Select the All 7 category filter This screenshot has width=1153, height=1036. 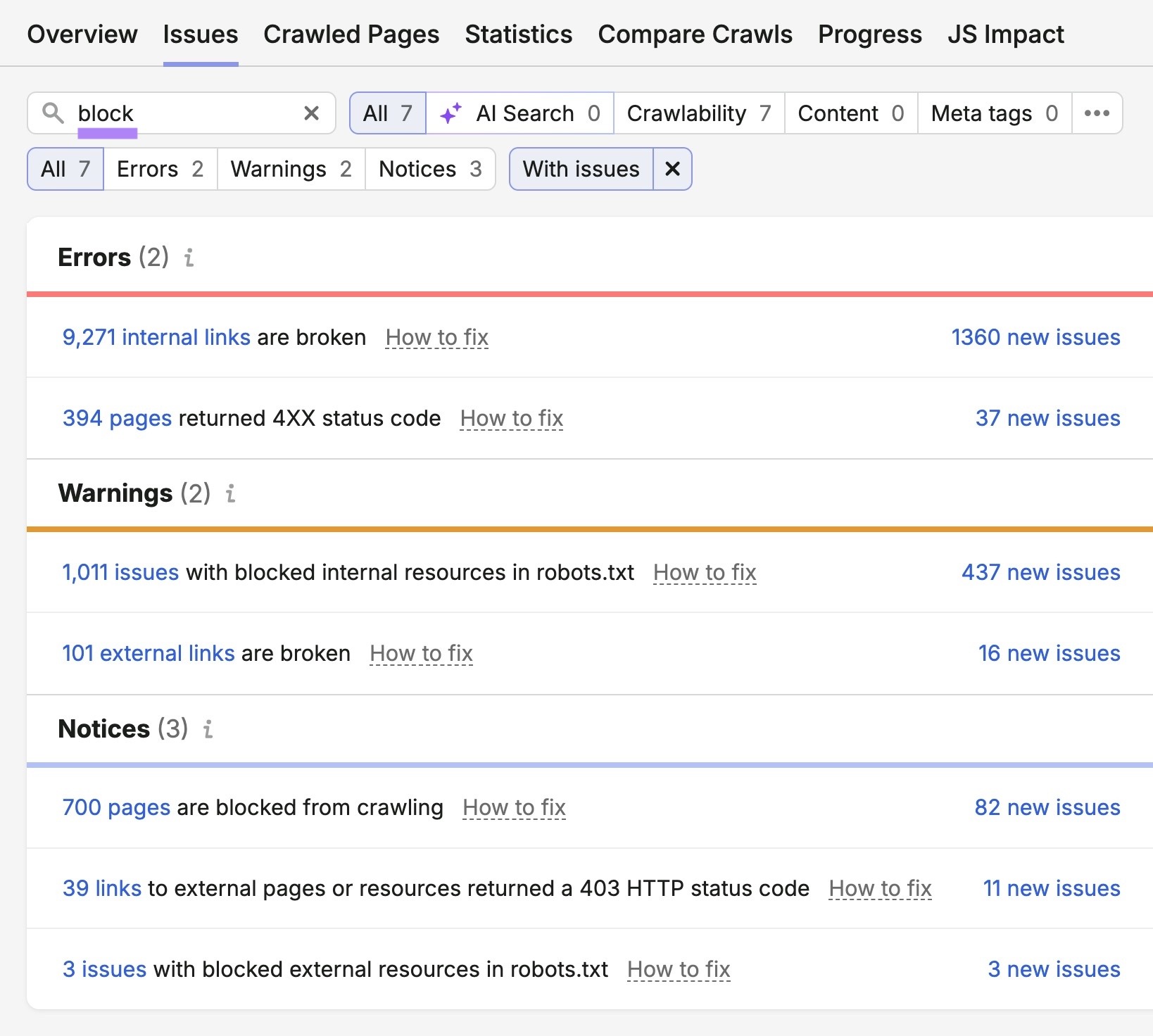(x=388, y=113)
